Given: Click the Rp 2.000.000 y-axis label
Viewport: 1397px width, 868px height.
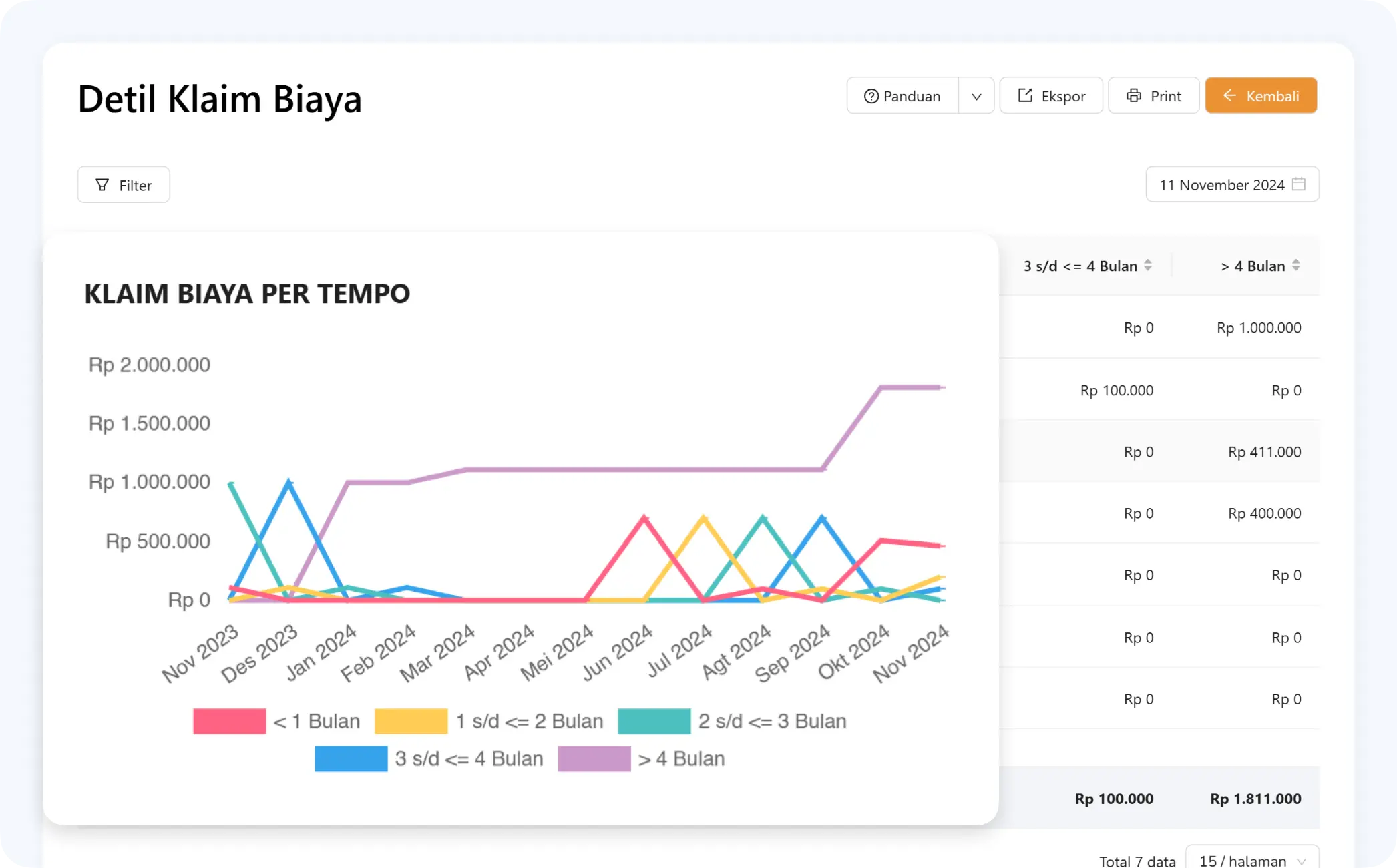Looking at the screenshot, I should tap(150, 365).
